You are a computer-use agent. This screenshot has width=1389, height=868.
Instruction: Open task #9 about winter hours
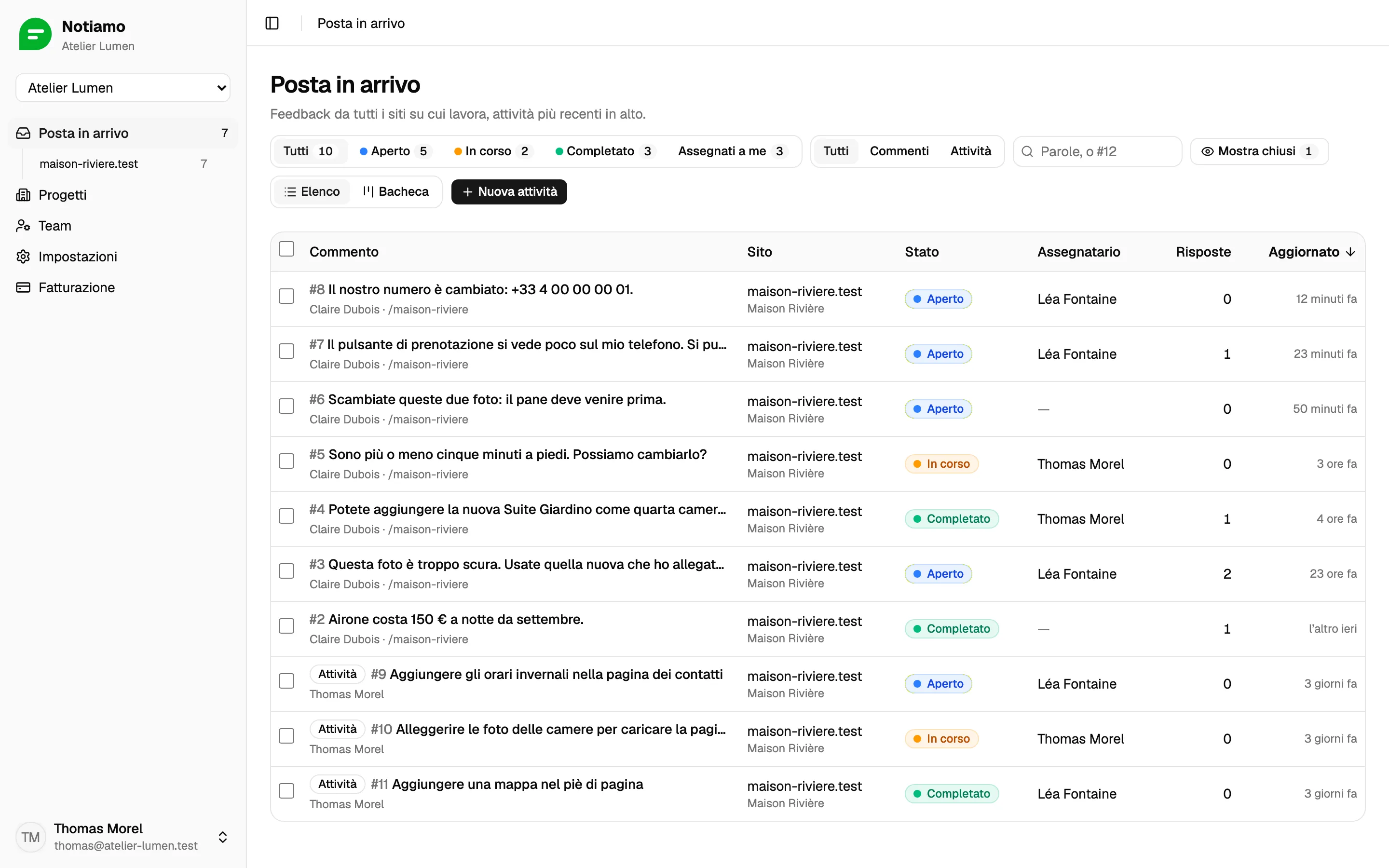546,675
